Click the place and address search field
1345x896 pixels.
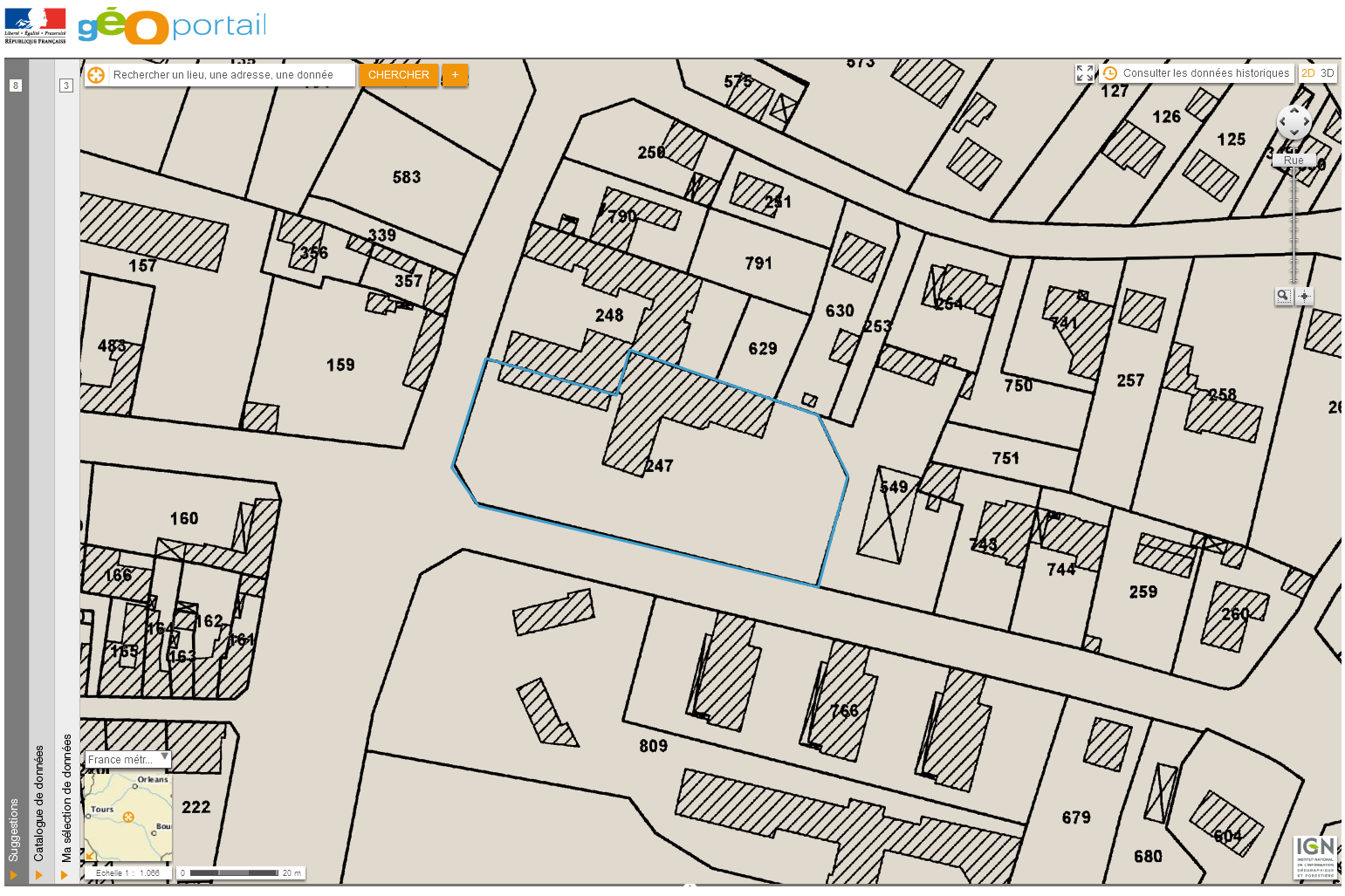[x=231, y=75]
